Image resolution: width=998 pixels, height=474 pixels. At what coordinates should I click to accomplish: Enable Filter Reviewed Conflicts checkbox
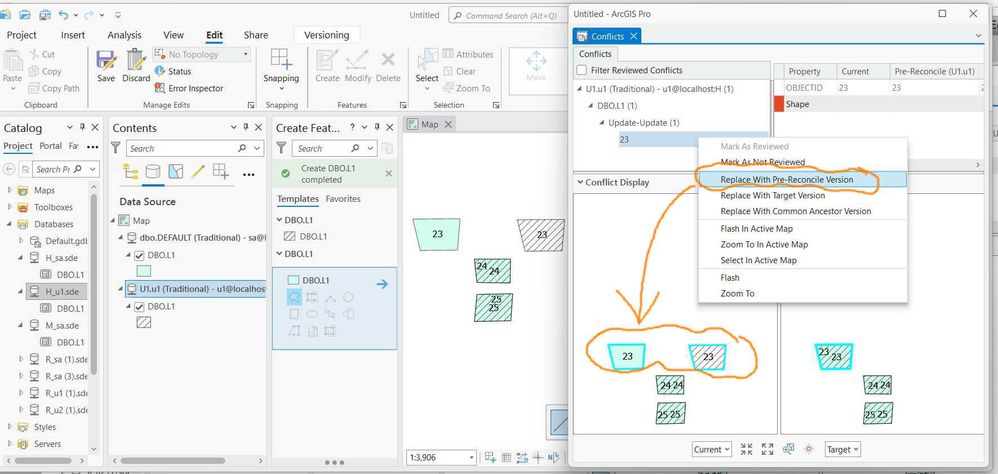click(x=582, y=70)
